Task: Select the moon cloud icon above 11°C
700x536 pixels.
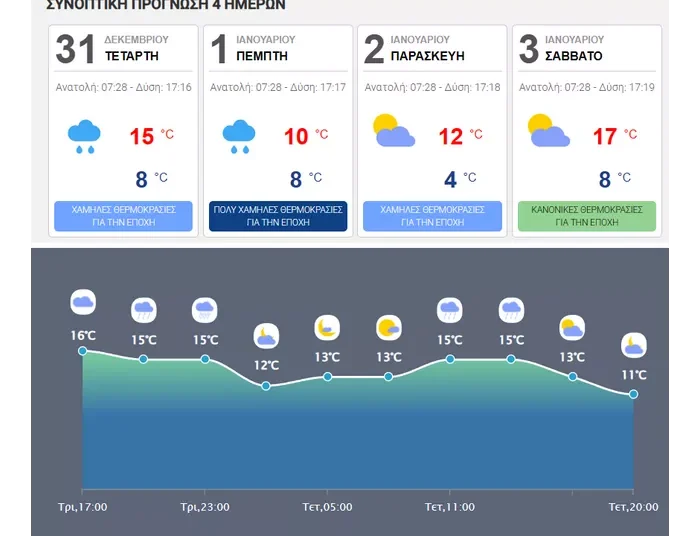Action: pyautogui.click(x=633, y=345)
